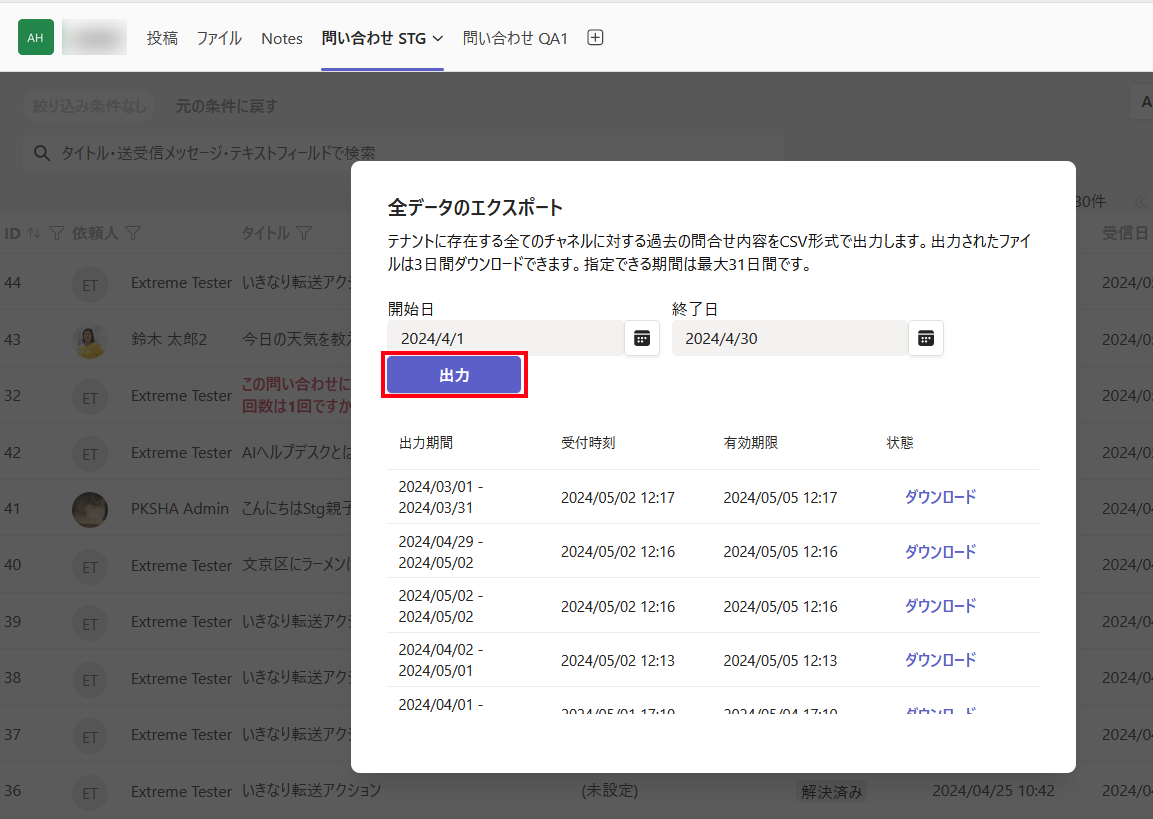The width and height of the screenshot is (1153, 819).
Task: Select ET avatar in row 44
Action: tap(90, 285)
